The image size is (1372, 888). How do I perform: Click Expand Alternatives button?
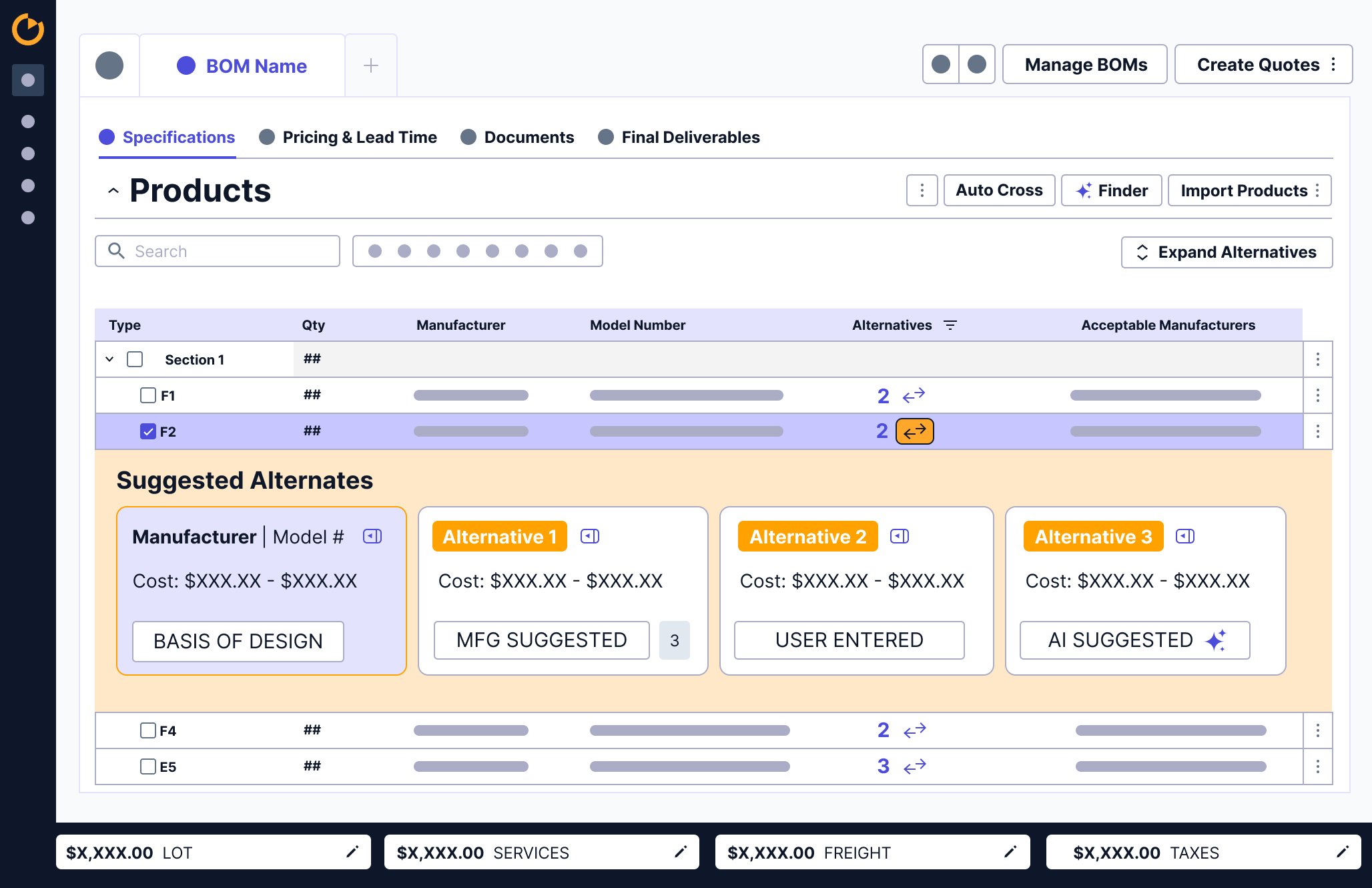[1227, 252]
